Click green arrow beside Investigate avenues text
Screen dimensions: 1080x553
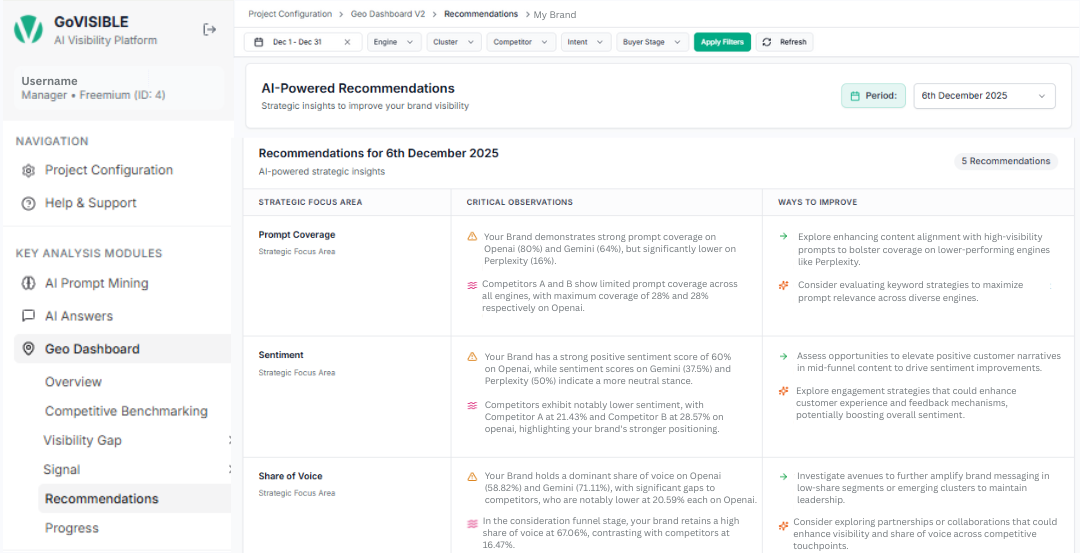coord(783,476)
